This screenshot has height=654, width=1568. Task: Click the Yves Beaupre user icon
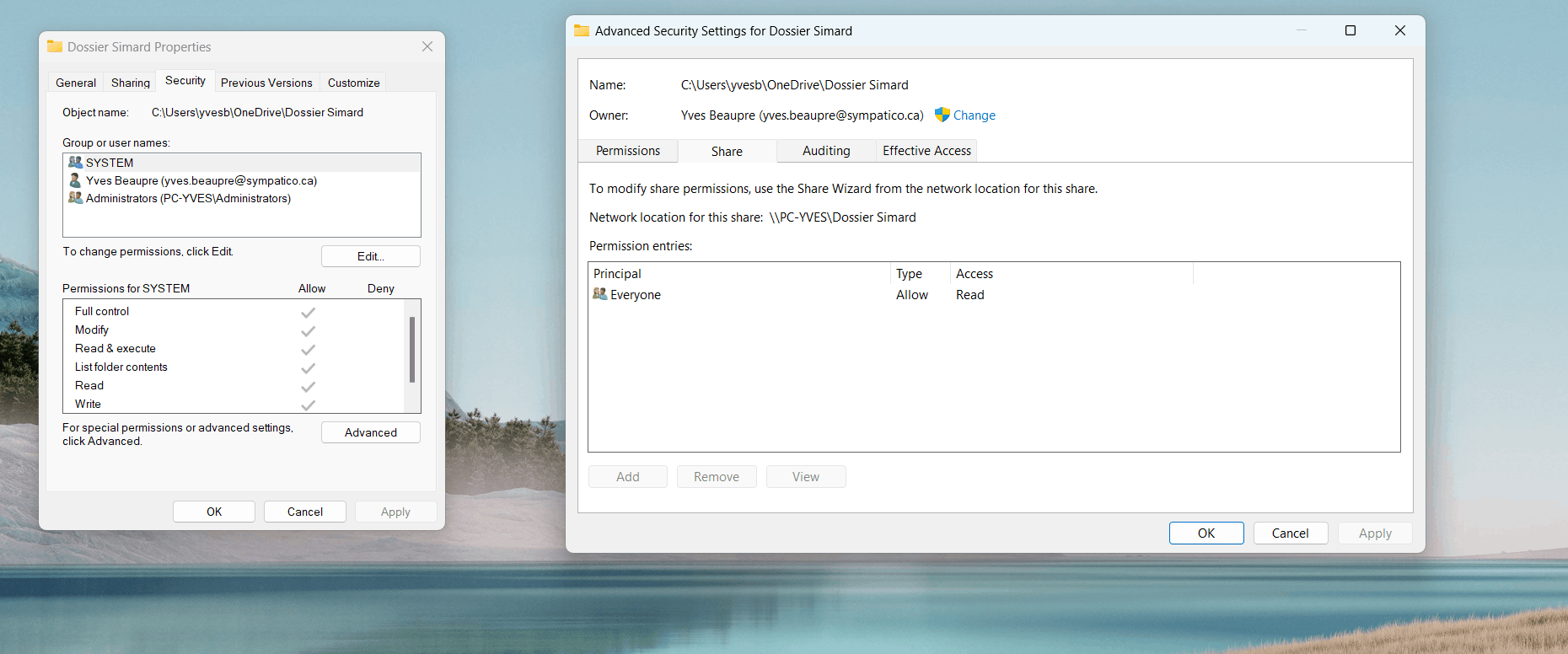(x=75, y=180)
